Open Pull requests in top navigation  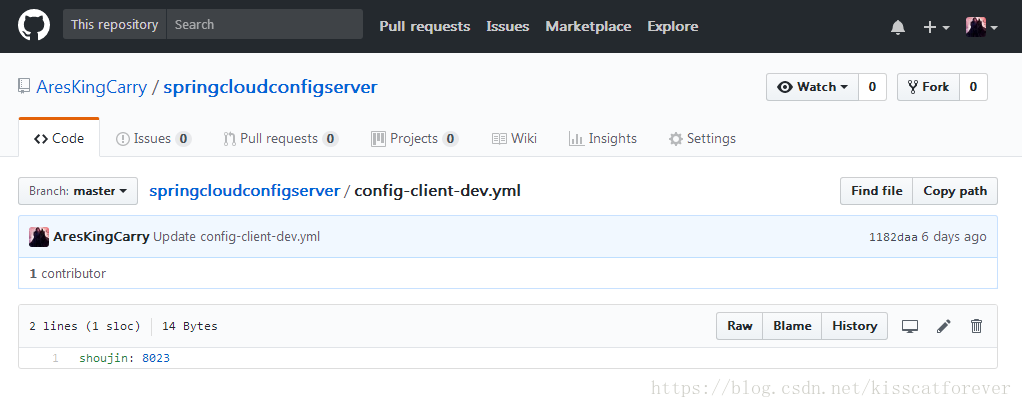tap(424, 26)
